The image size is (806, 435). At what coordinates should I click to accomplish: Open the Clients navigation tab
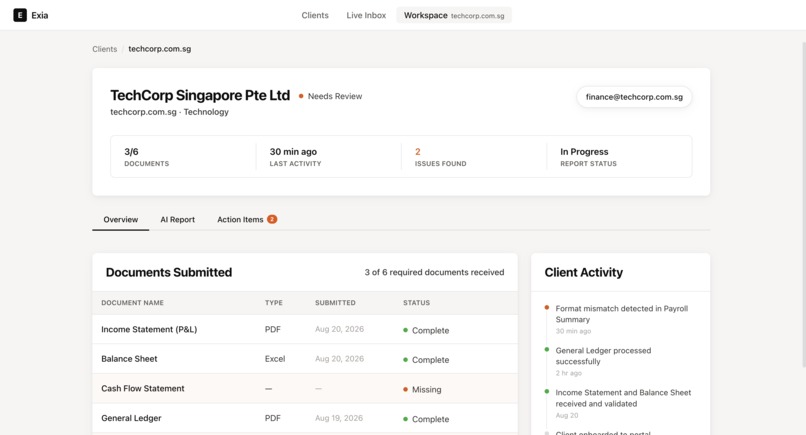tap(315, 15)
